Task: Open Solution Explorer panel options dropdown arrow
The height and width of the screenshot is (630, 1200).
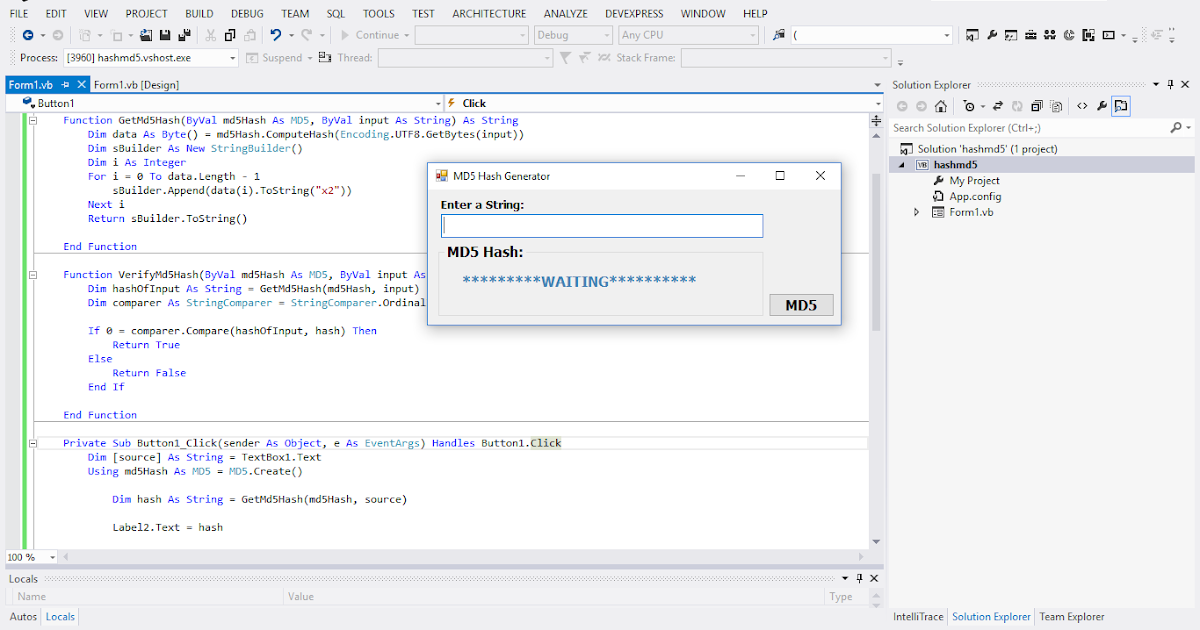Action: pyautogui.click(x=1156, y=85)
